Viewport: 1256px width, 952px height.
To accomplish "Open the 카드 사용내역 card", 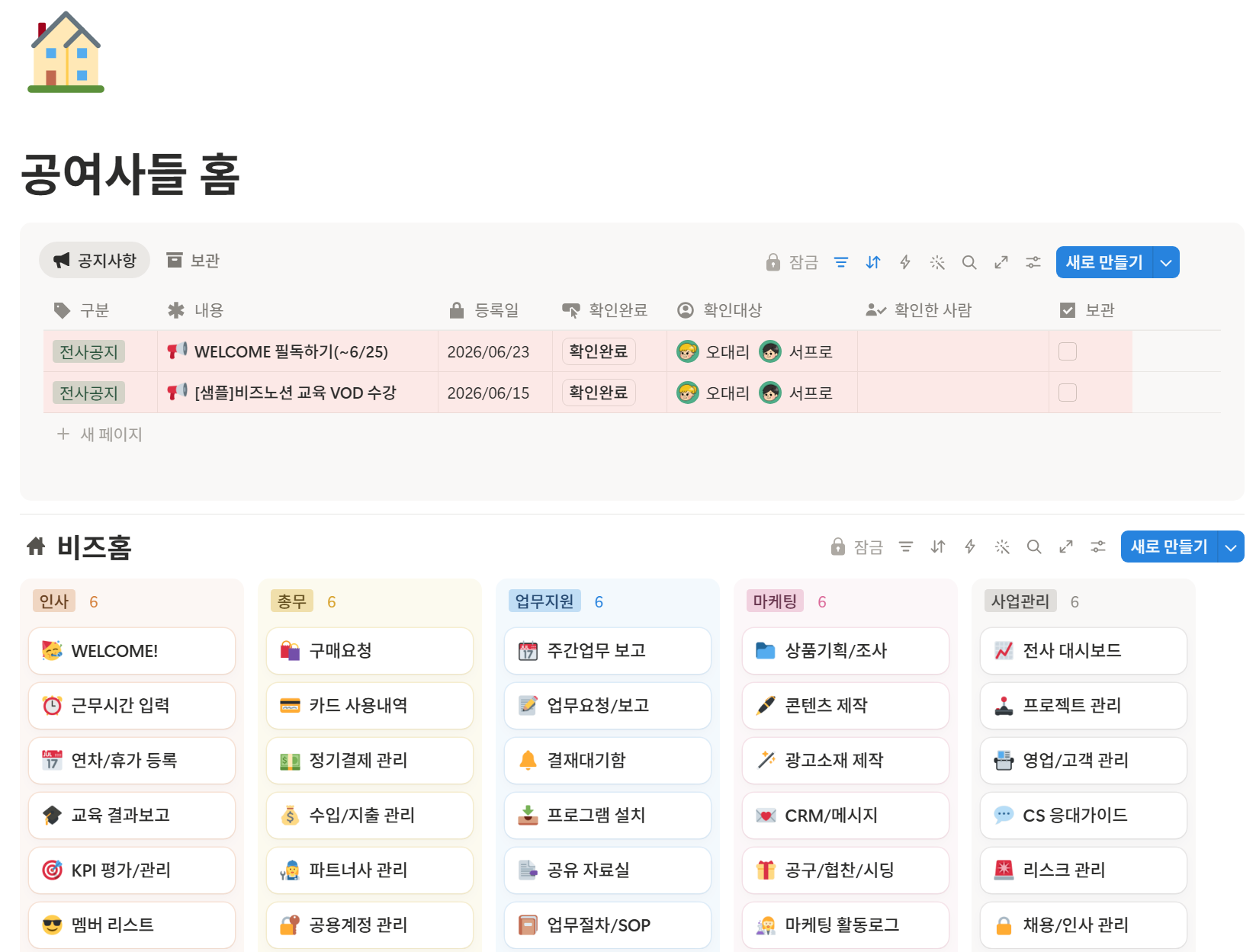I will 370,706.
